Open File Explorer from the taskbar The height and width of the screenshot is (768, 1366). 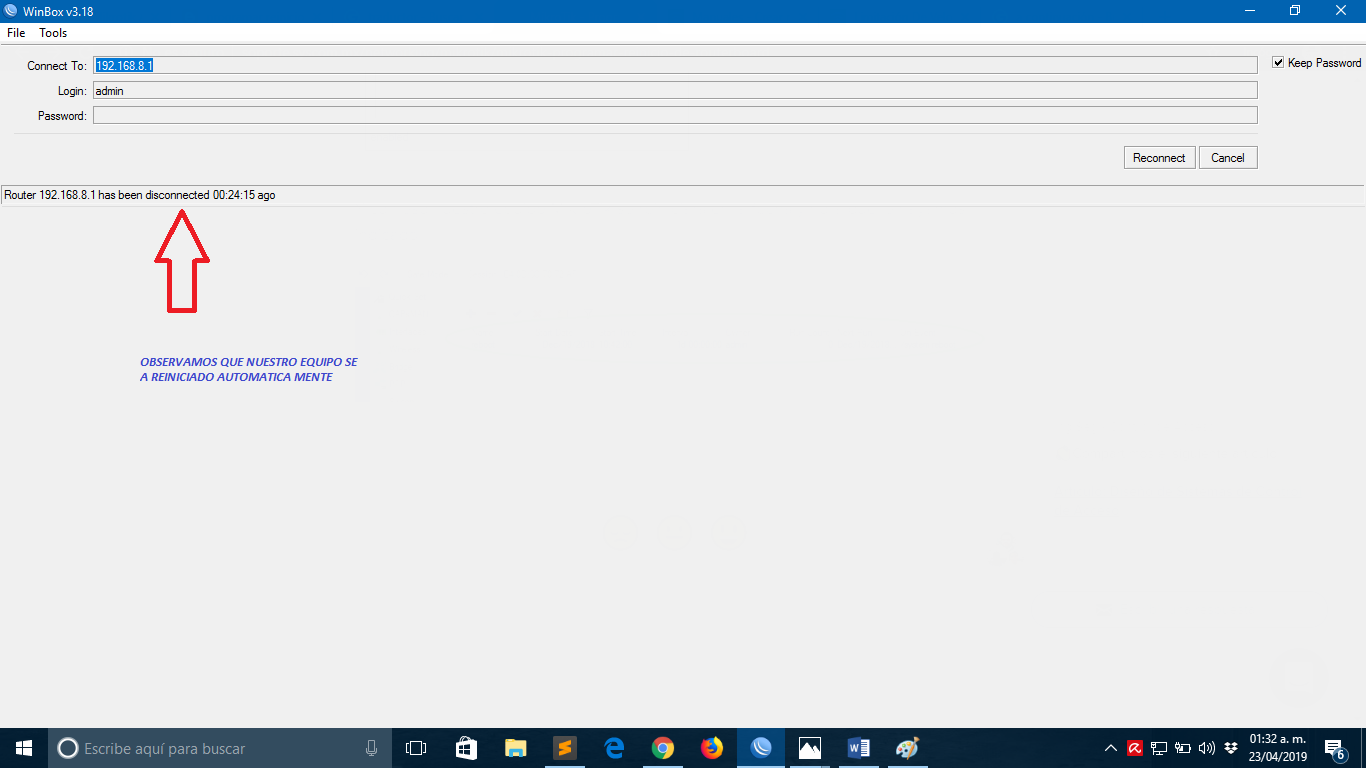(516, 748)
